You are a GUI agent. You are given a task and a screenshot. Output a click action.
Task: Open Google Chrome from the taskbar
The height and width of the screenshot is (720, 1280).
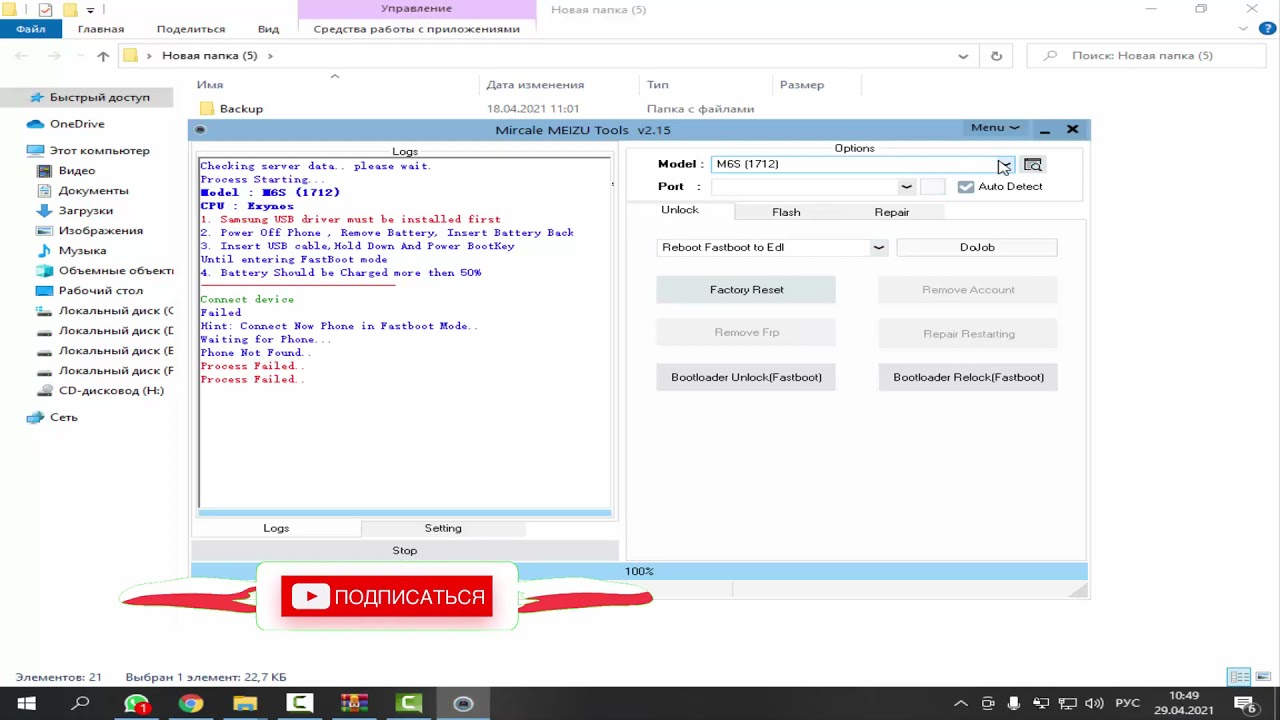190,704
